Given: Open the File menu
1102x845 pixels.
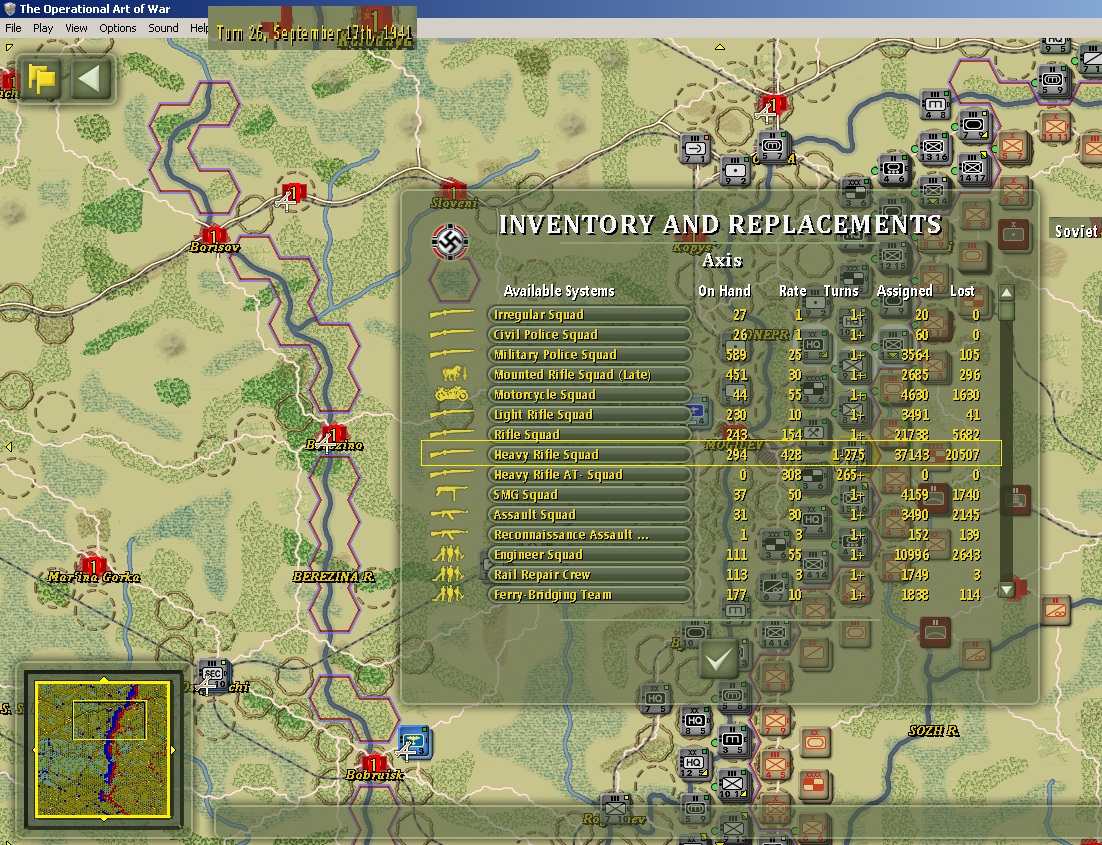Looking at the screenshot, I should tap(13, 28).
